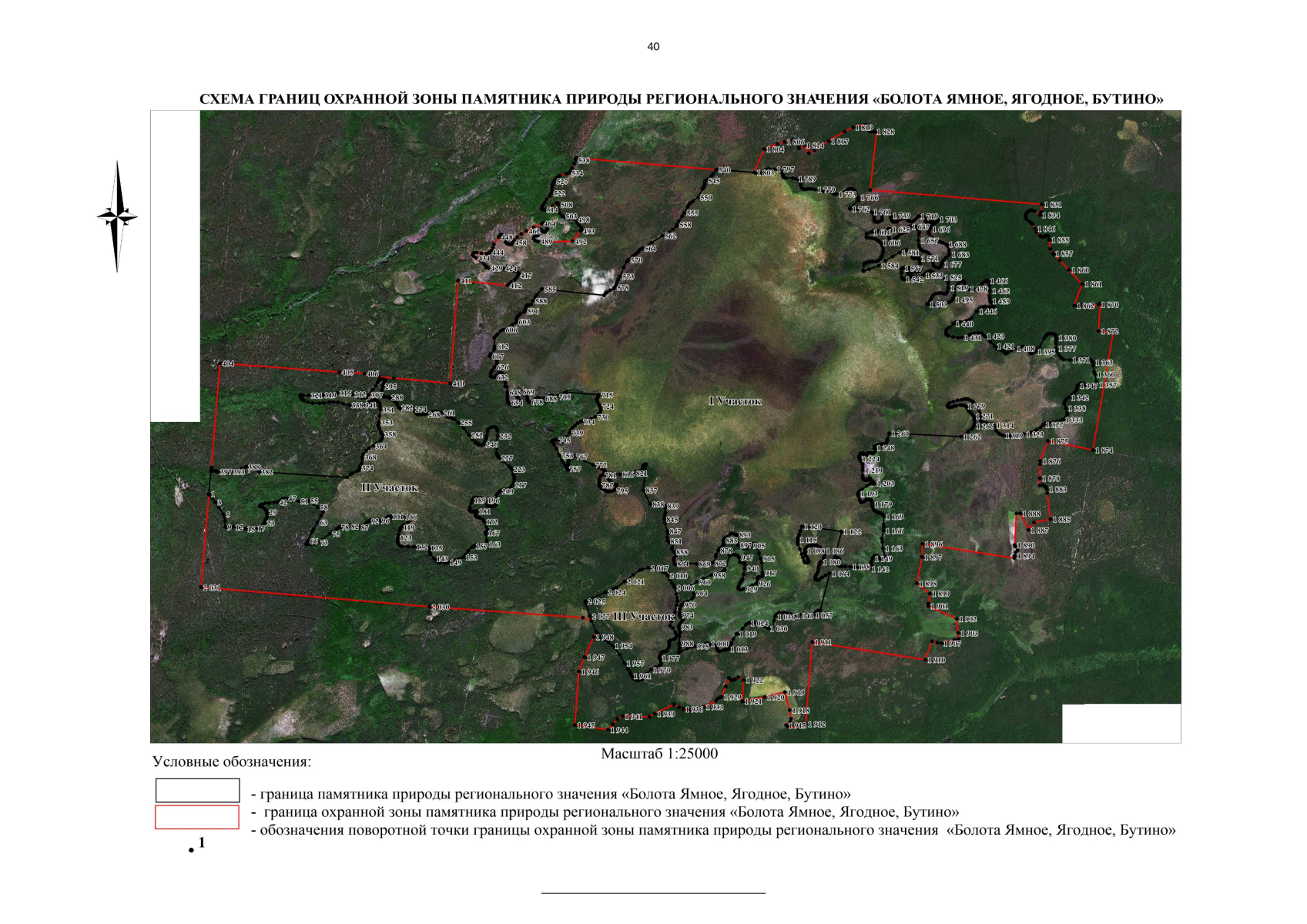The image size is (1307, 924).
Task: Click the map title СХЕМА ГРАНИЦ heading
Action: click(x=681, y=99)
